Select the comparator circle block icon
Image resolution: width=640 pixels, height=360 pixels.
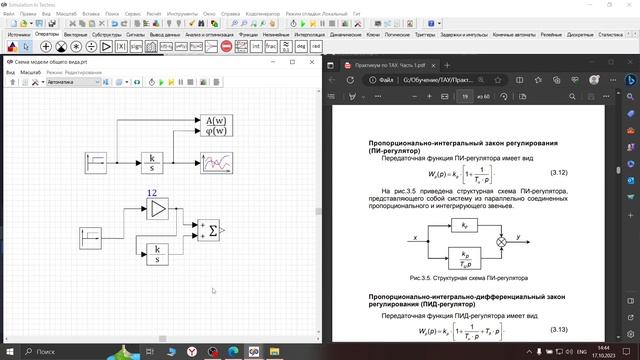61,47
